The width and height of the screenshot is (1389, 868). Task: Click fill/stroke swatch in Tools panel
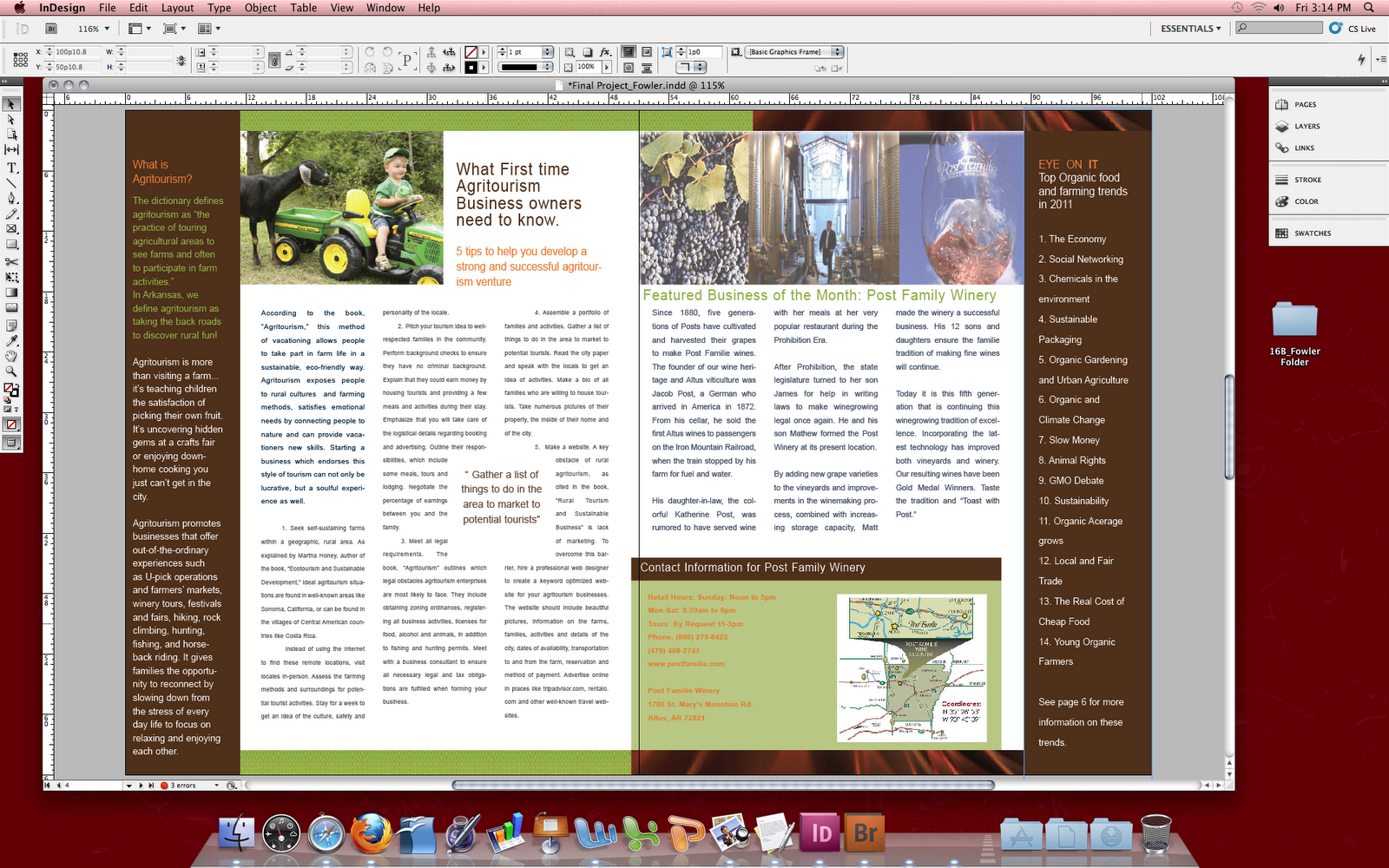pyautogui.click(x=10, y=389)
